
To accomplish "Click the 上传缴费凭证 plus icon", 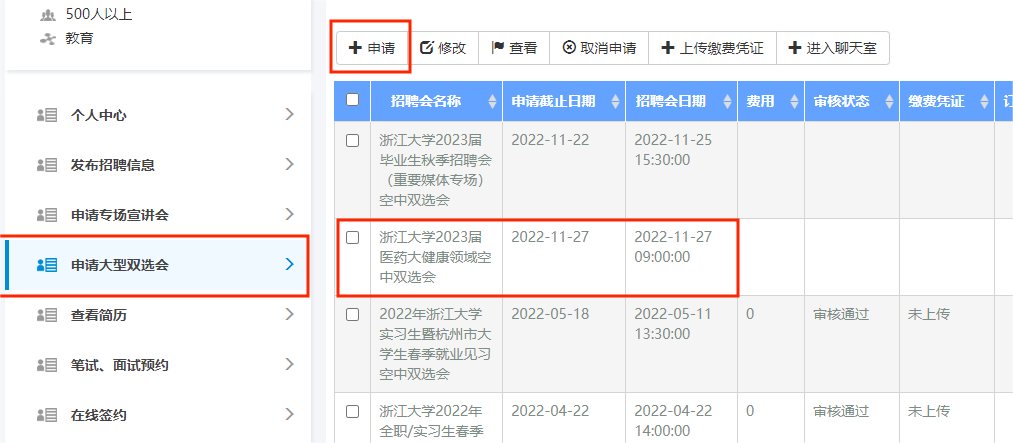I will point(668,48).
